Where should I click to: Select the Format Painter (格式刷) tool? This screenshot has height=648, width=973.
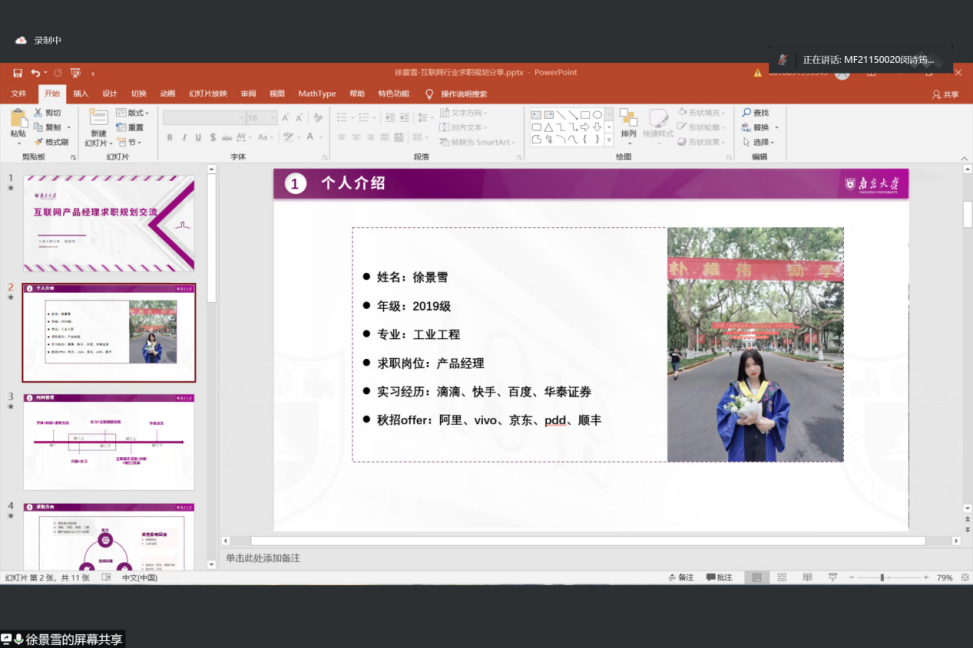click(39, 142)
